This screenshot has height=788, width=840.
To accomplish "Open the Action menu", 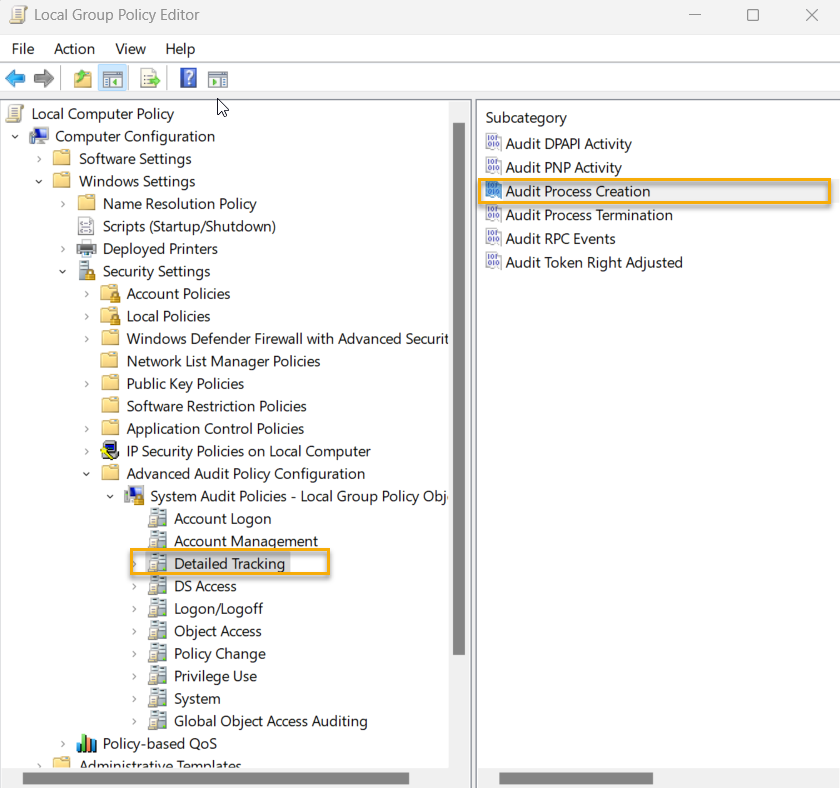I will (74, 48).
